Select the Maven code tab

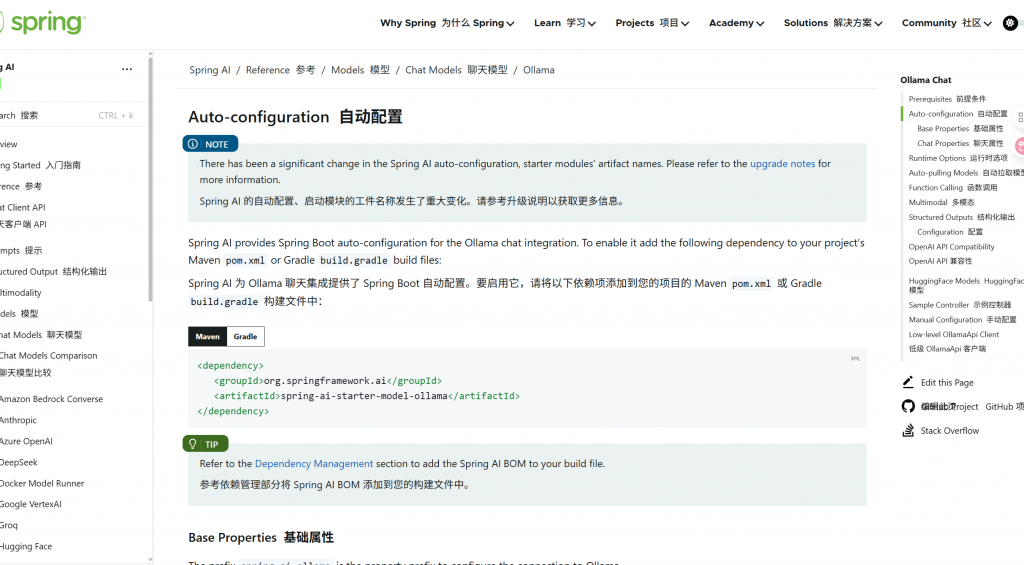point(207,337)
